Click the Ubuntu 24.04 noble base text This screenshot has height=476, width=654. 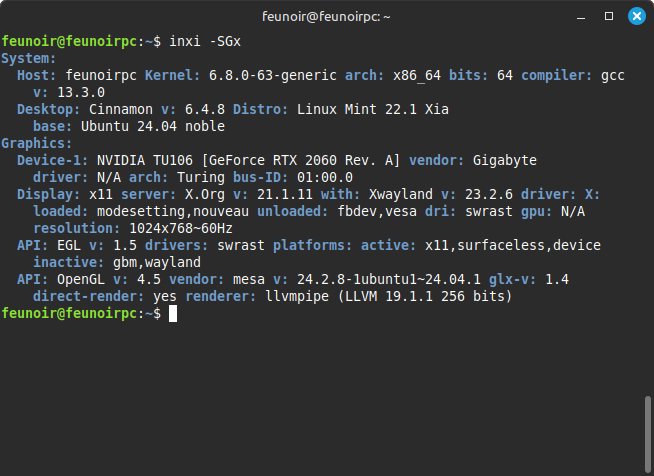[153, 126]
